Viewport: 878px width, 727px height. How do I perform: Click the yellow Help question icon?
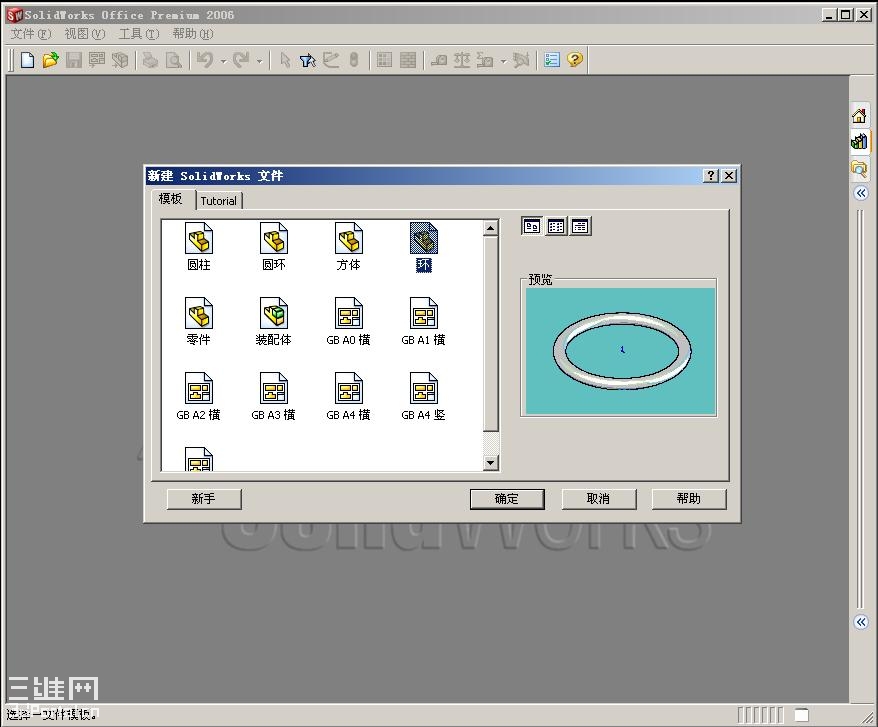575,59
